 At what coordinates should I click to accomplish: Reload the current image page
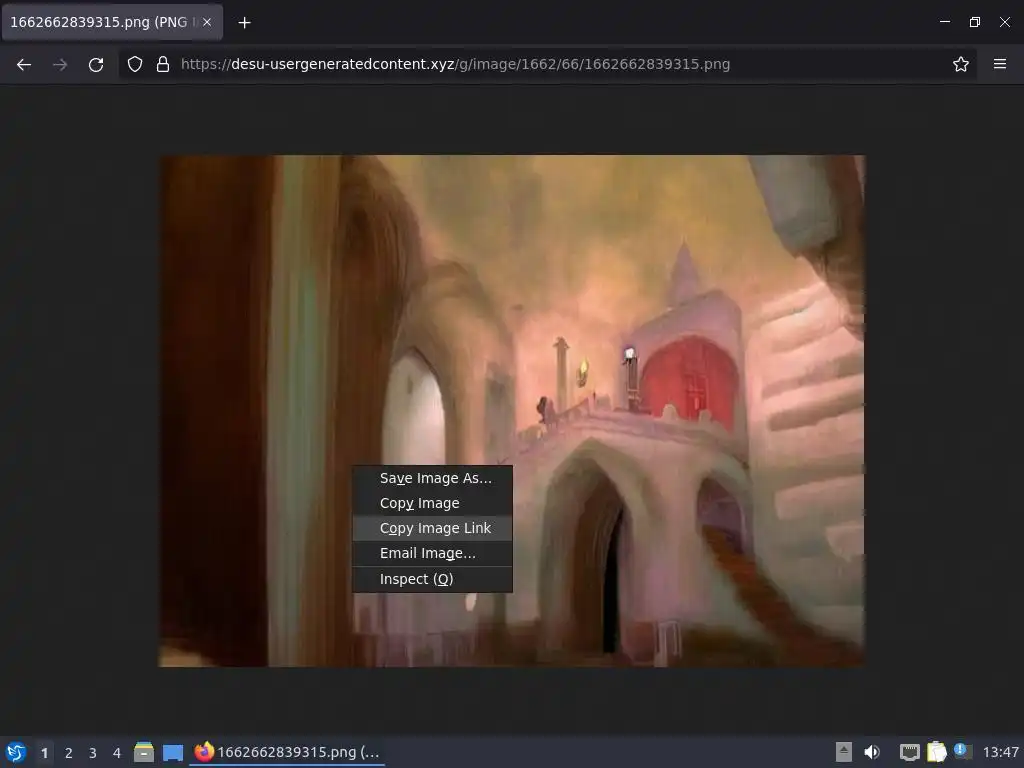[96, 64]
